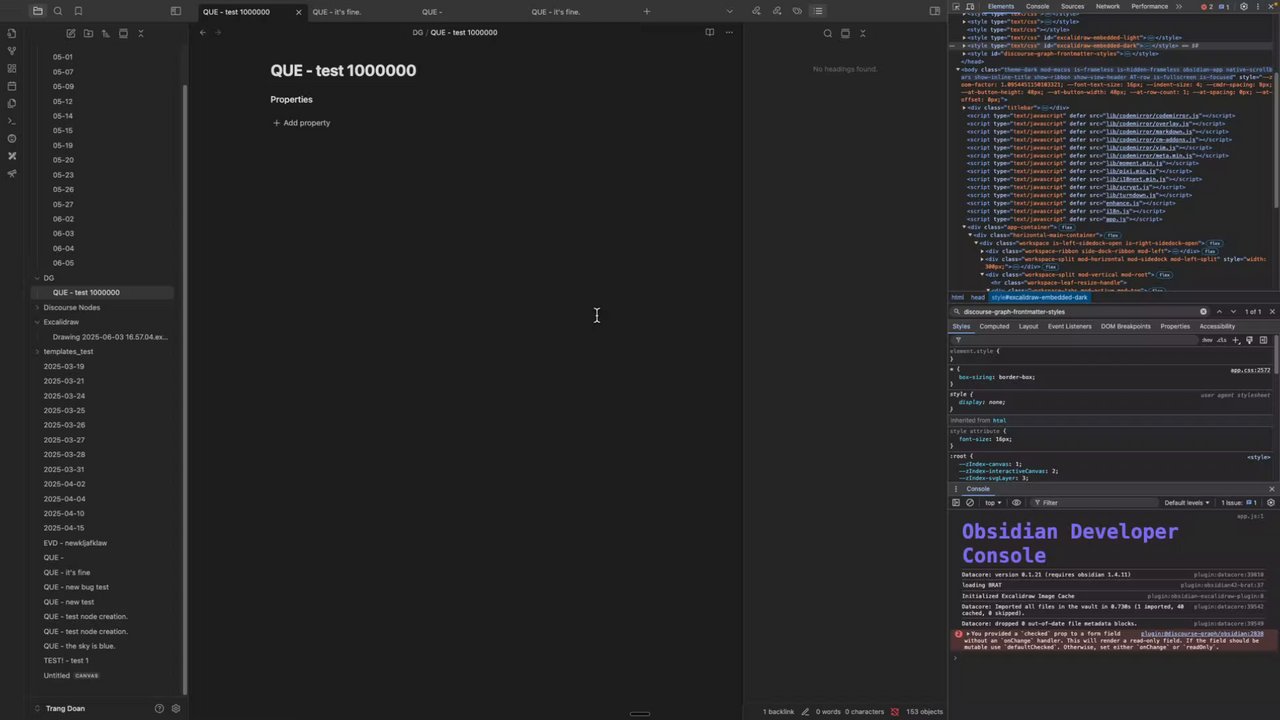Click the DG breadcrumb in note header
Image resolution: width=1280 pixels, height=720 pixels.
[417, 32]
